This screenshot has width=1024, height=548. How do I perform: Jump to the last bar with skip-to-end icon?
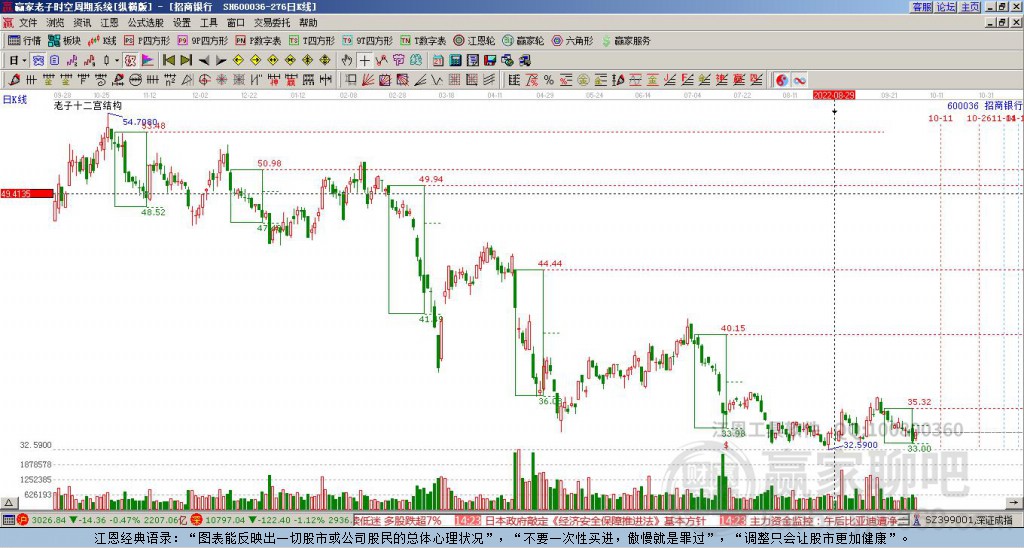tap(186, 60)
